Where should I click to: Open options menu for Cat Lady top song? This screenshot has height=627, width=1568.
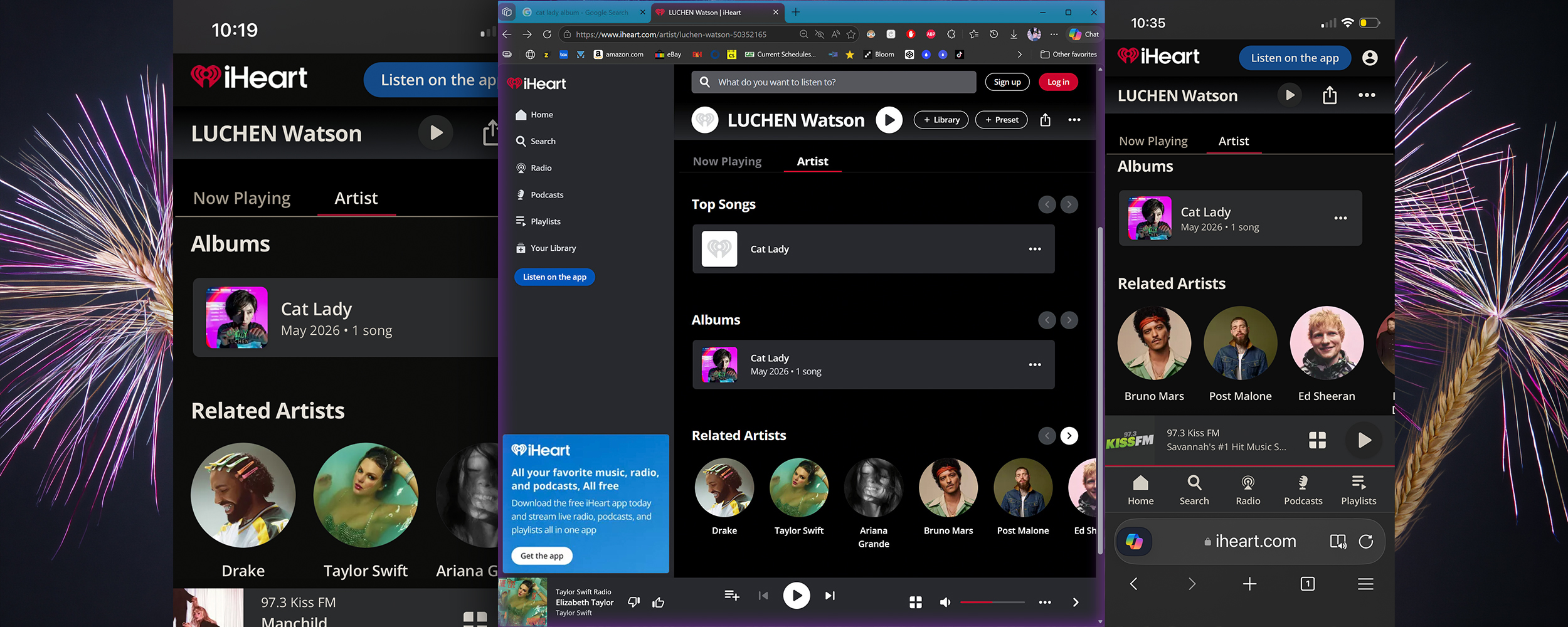[x=1035, y=249]
